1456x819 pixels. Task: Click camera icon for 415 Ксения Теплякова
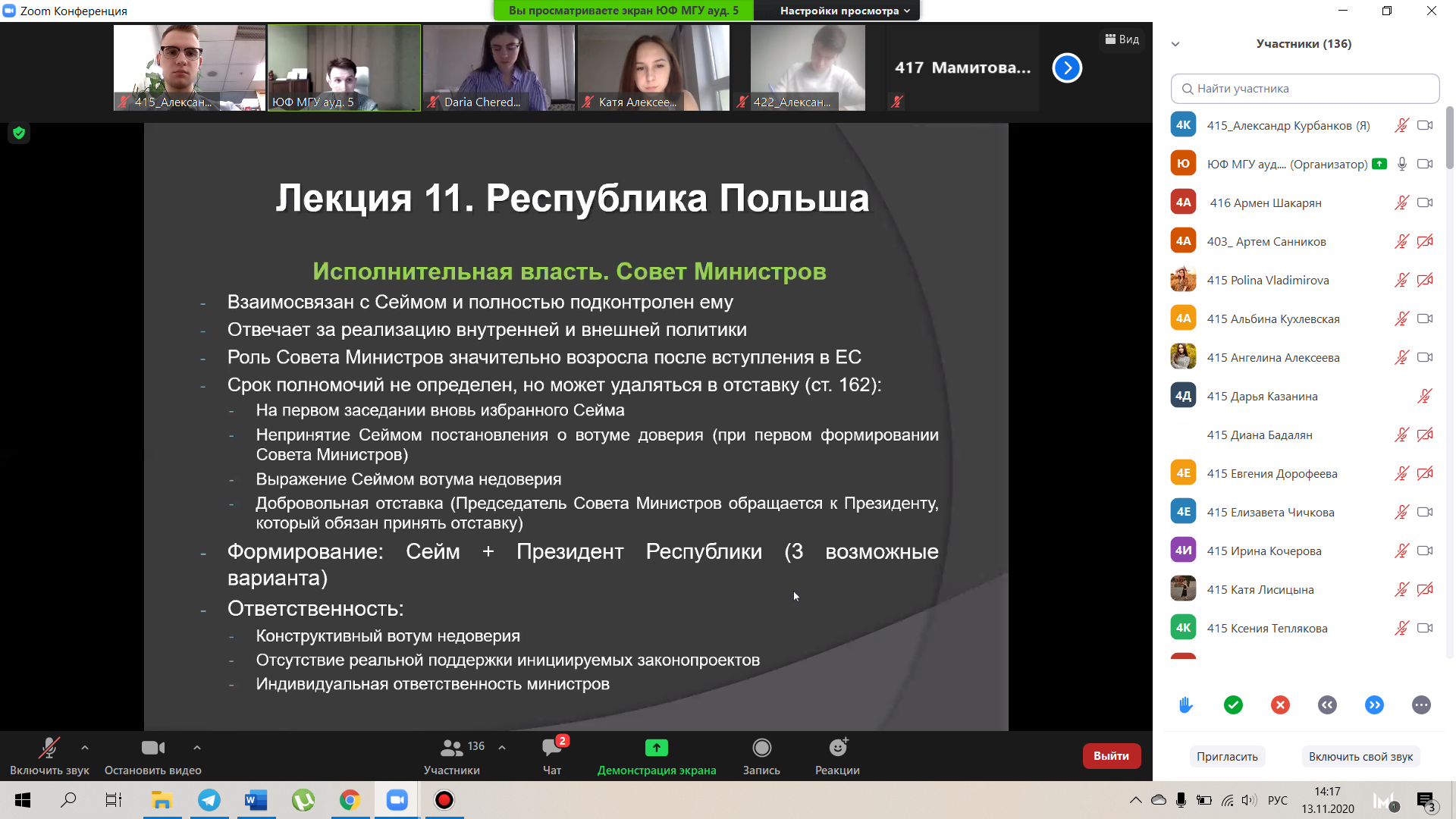tap(1425, 628)
